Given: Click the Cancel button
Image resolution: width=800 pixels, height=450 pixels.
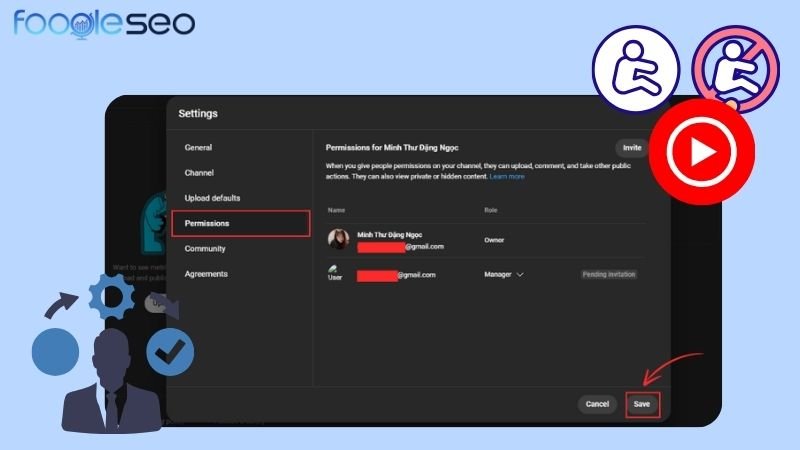Looking at the screenshot, I should [597, 404].
